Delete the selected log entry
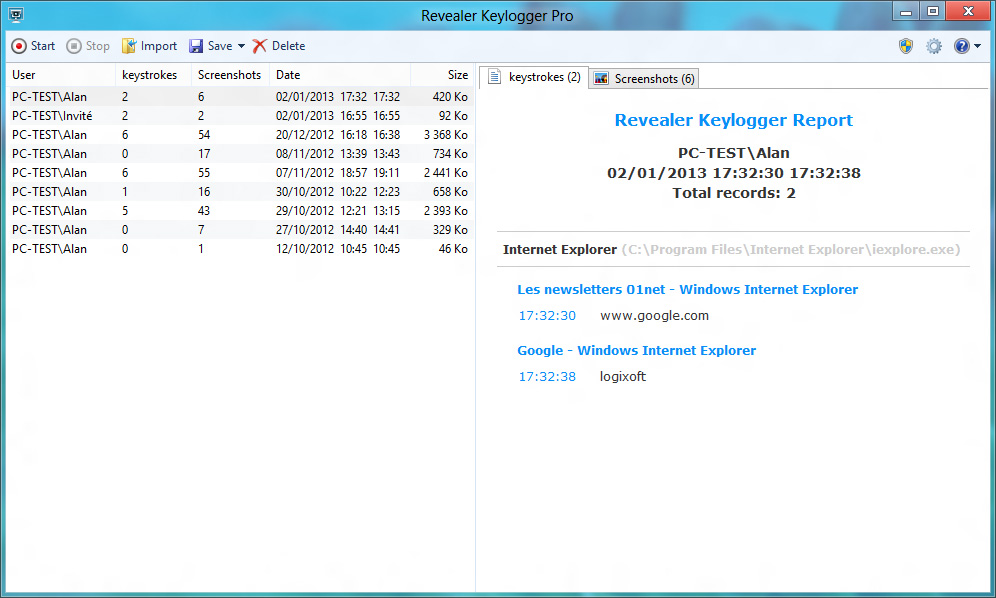The image size is (996, 598). tap(279, 46)
